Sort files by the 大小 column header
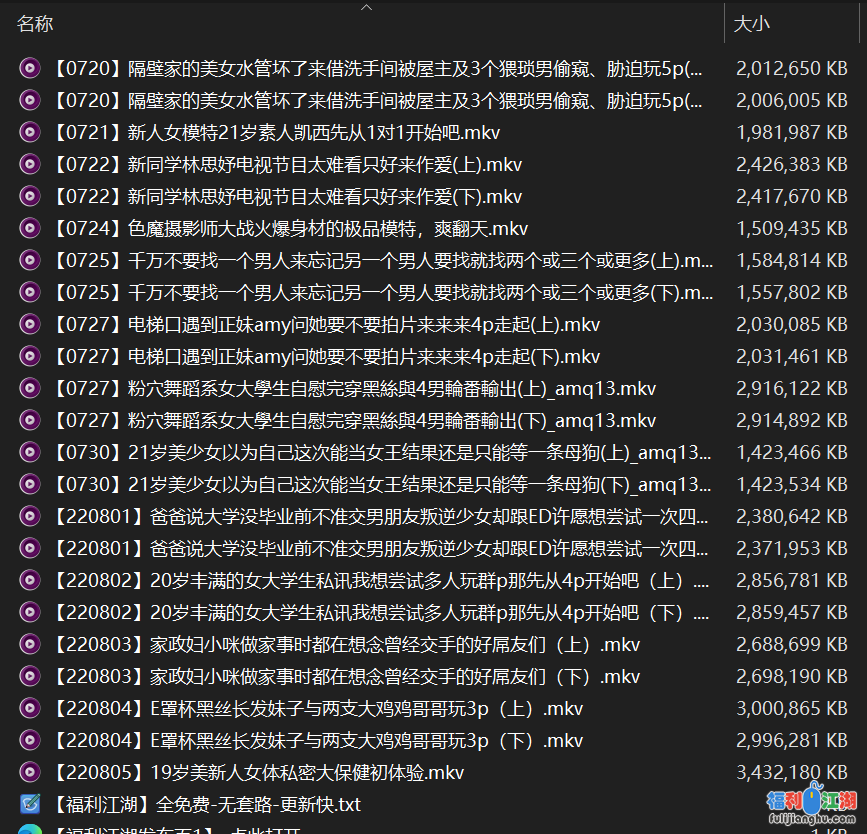867x834 pixels. pyautogui.click(x=752, y=24)
